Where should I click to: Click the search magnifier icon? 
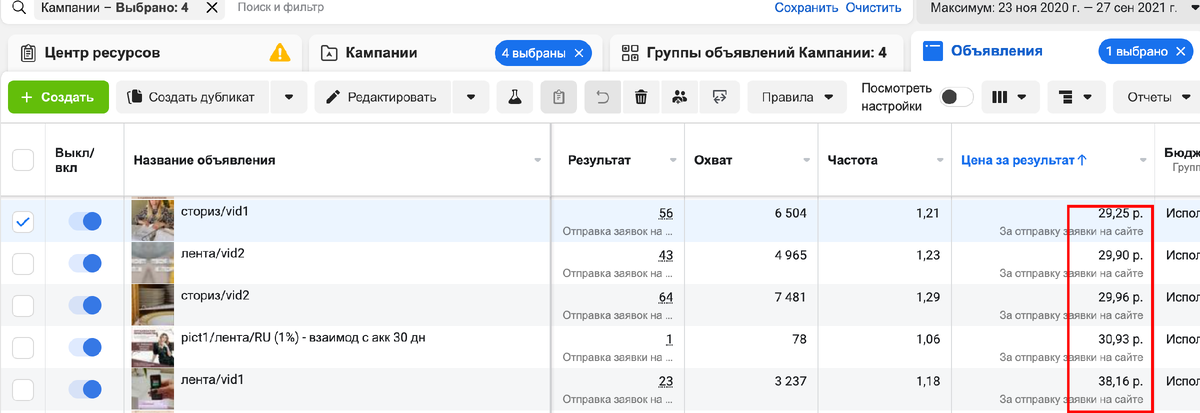click(17, 8)
